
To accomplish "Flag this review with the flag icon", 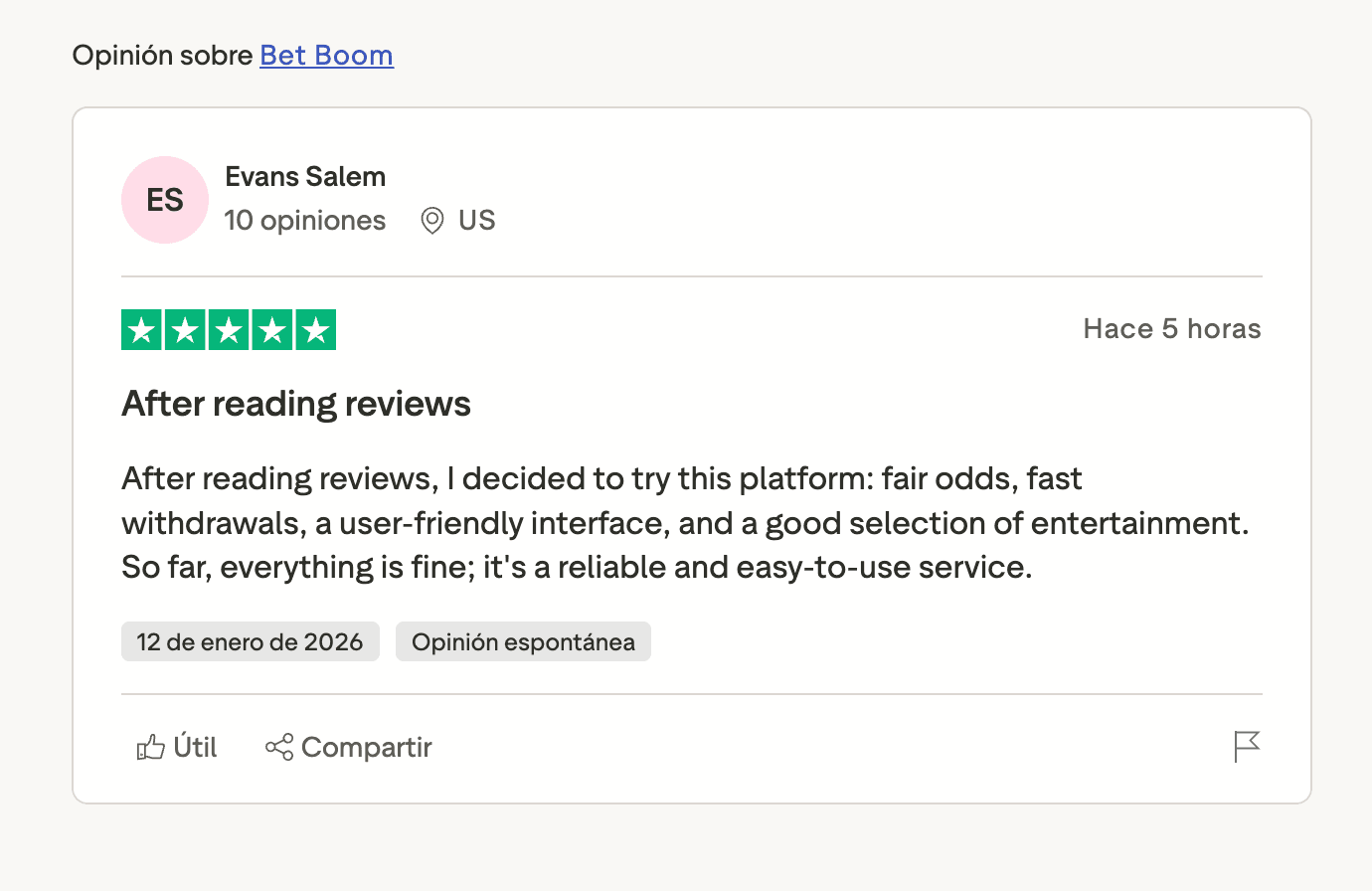I will 1247,746.
